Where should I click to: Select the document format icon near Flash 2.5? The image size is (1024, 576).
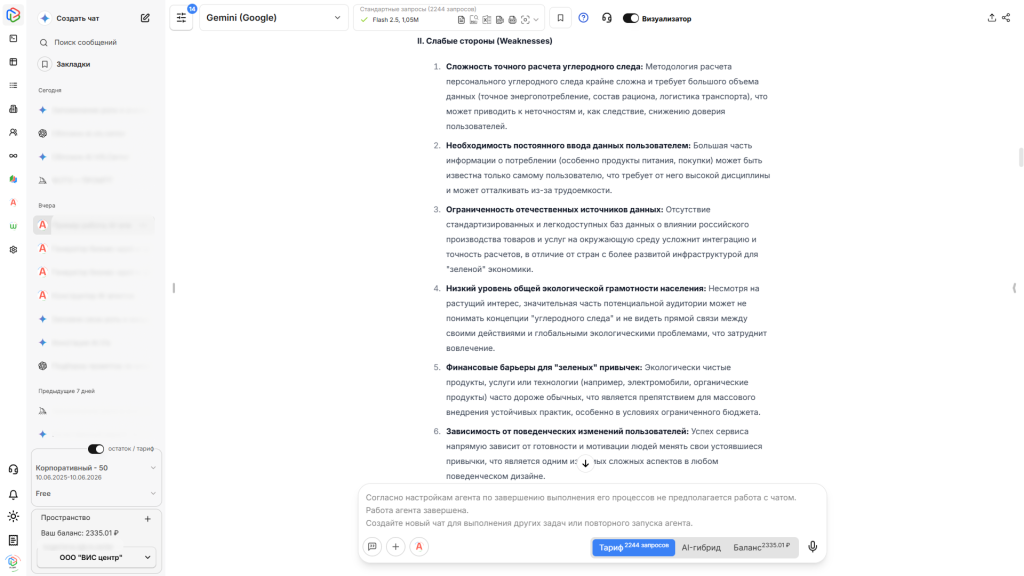pos(462,17)
